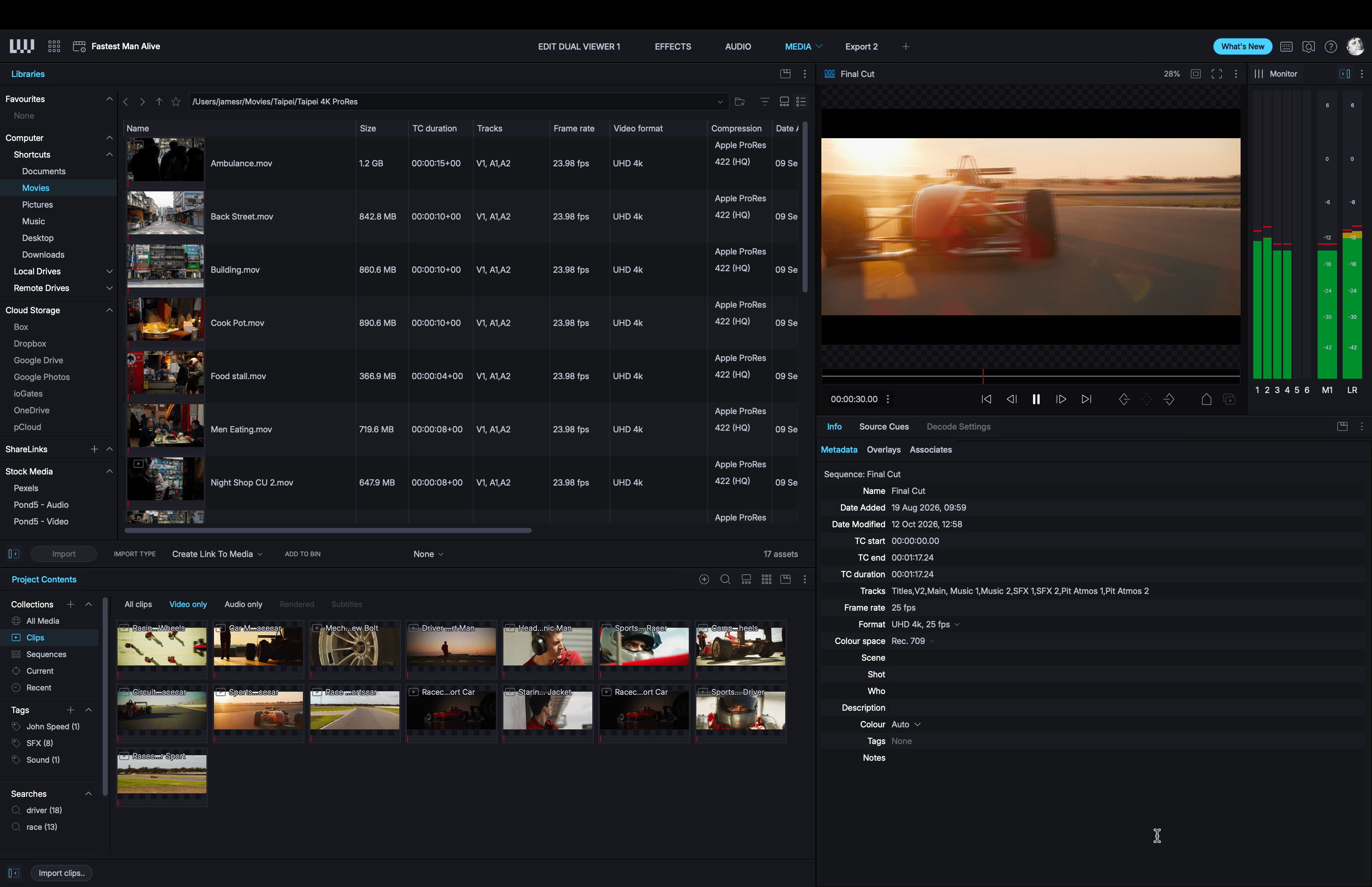The height and width of the screenshot is (887, 1372).
Task: Toggle the Monitor panel layout icon
Action: [x=1344, y=74]
